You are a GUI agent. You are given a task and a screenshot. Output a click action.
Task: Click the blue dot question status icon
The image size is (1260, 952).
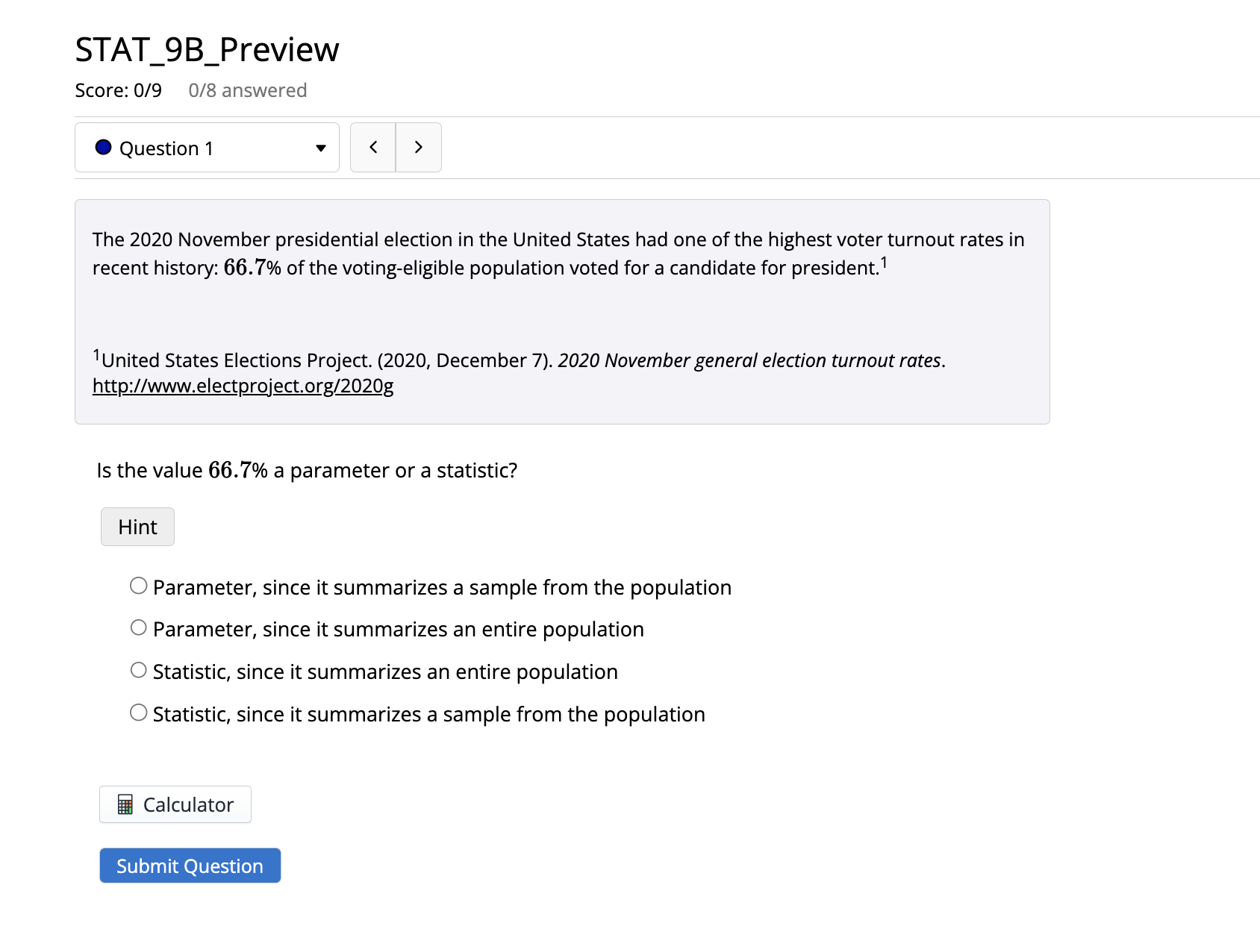coord(104,148)
